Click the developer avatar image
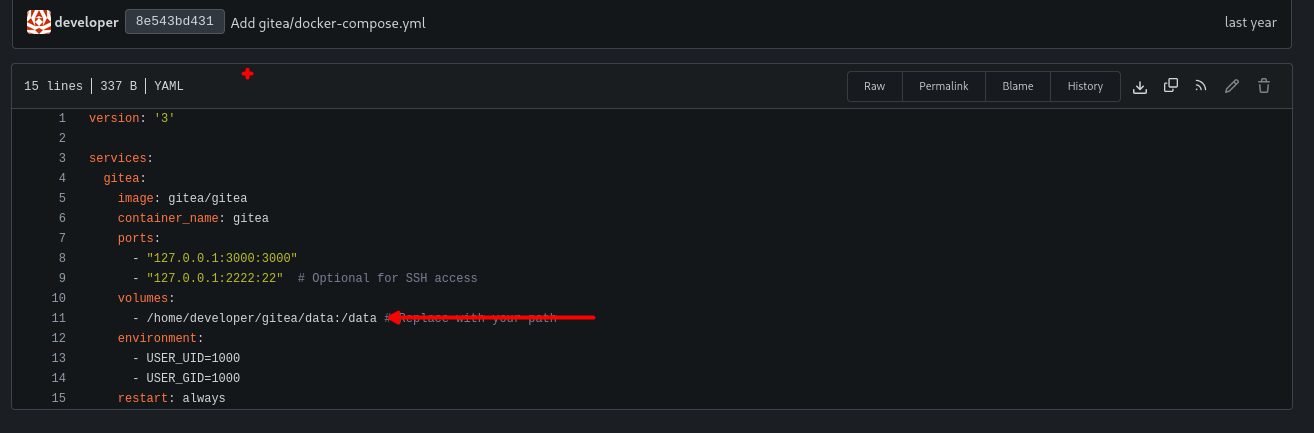The height and width of the screenshot is (433, 1314). [x=38, y=22]
